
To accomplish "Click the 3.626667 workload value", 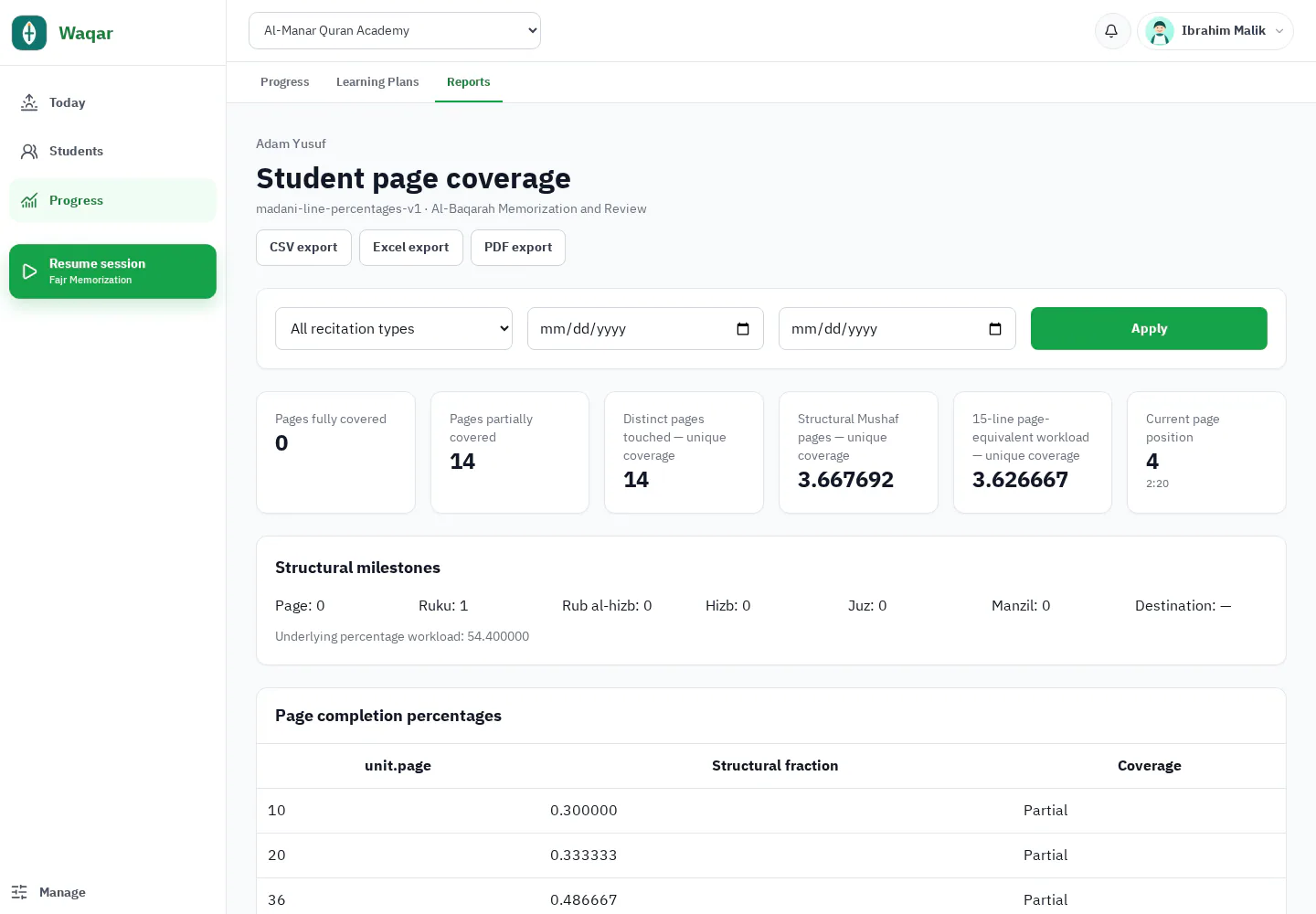I will (x=1020, y=480).
